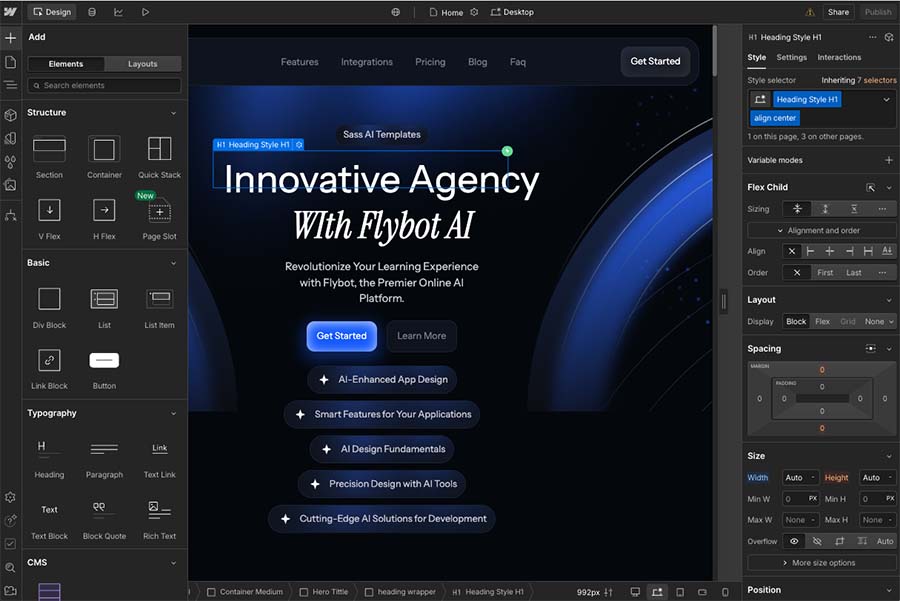Open the Insights chart icon in top bar
This screenshot has width=900, height=601.
coord(118,12)
